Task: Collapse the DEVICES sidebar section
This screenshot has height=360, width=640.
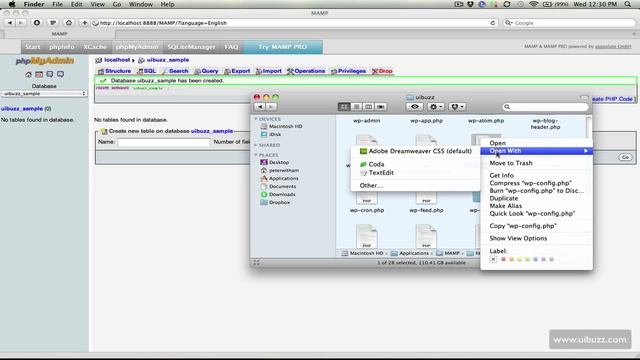Action: [256, 119]
